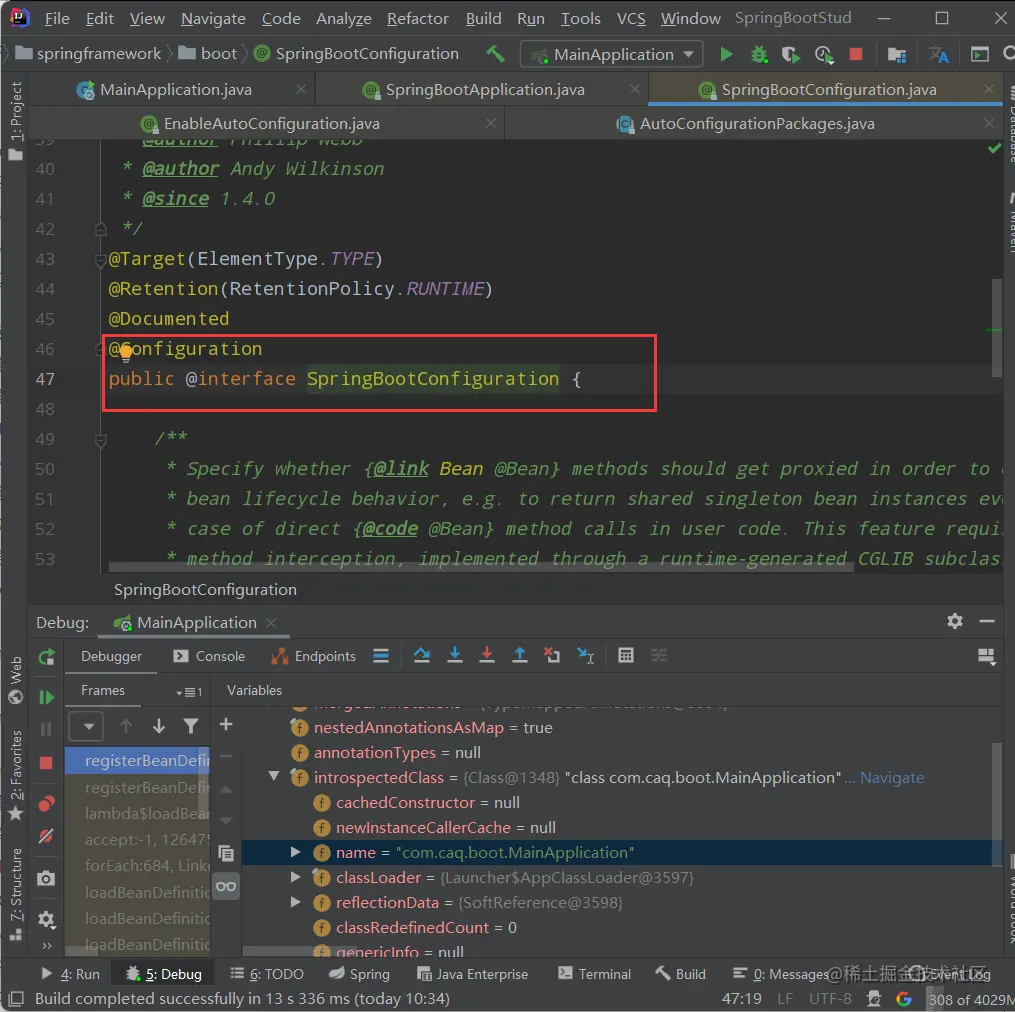The image size is (1015, 1012).
Task: Open the Endpoints tab in debugger
Action: coord(314,657)
